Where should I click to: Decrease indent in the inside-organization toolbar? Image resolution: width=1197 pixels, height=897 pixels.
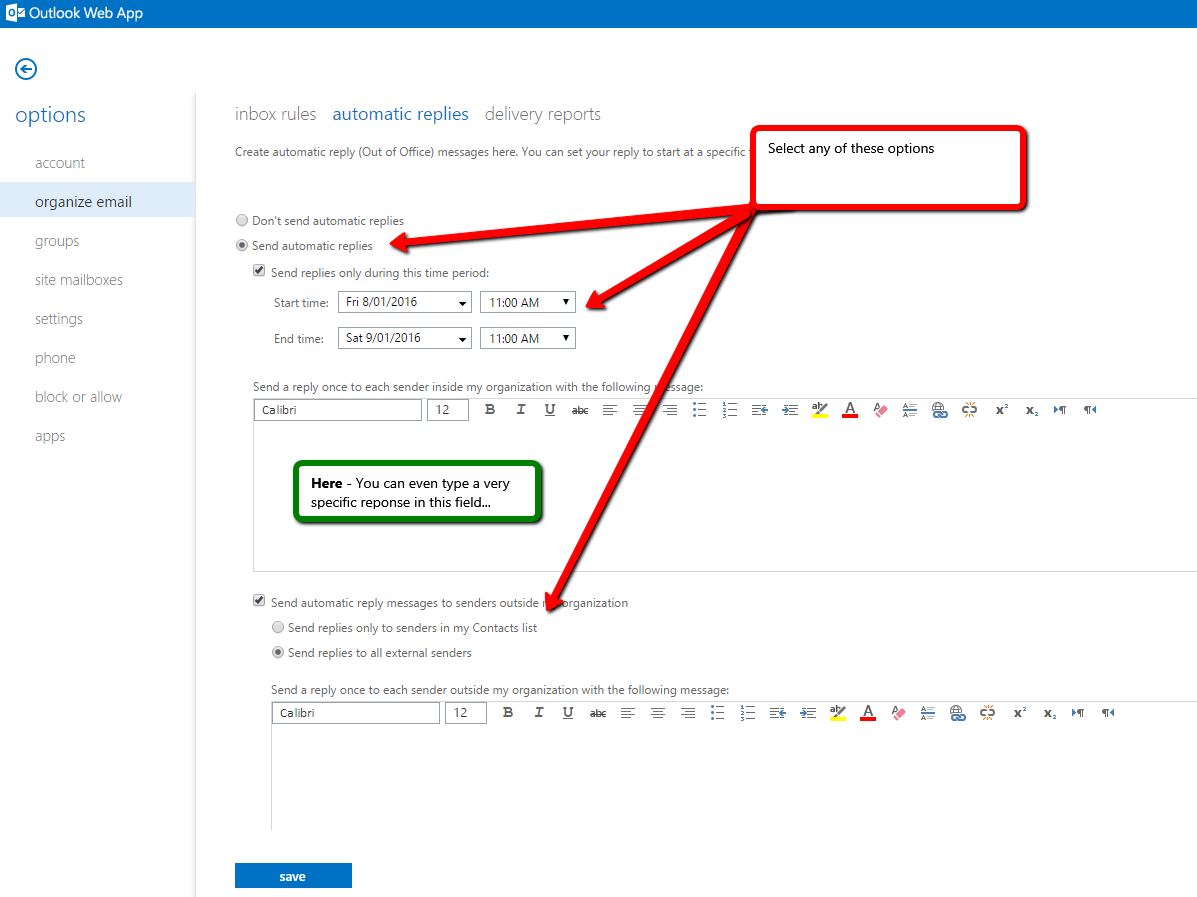pyautogui.click(x=760, y=410)
